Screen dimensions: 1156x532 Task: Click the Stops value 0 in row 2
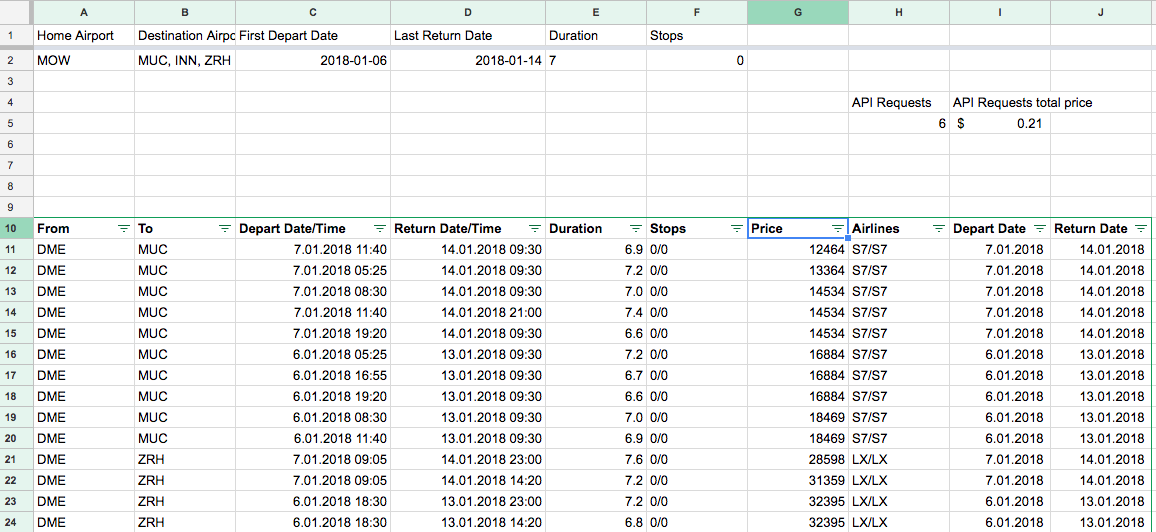point(697,60)
